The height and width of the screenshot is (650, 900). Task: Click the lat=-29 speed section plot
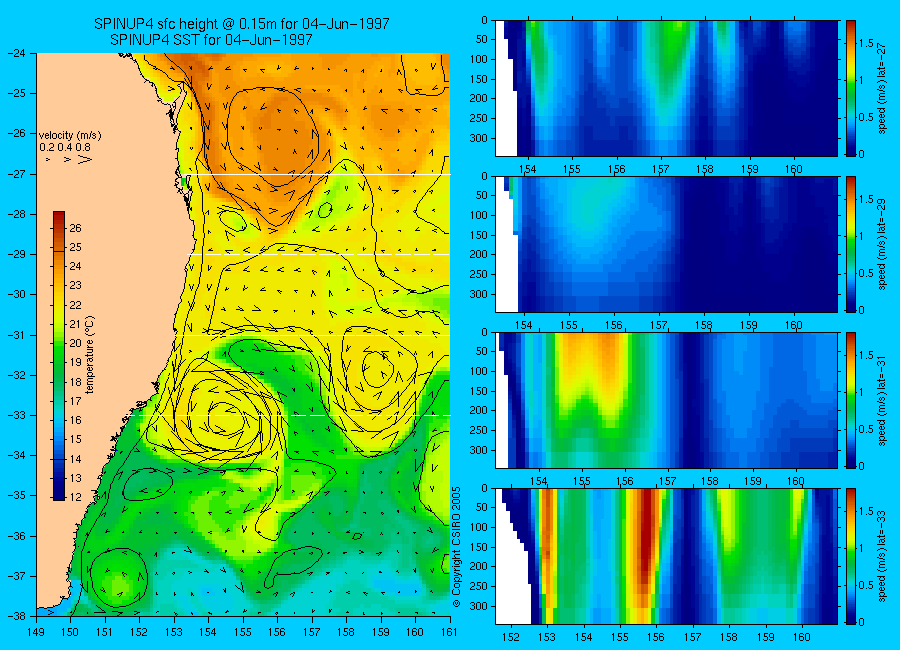[666, 244]
